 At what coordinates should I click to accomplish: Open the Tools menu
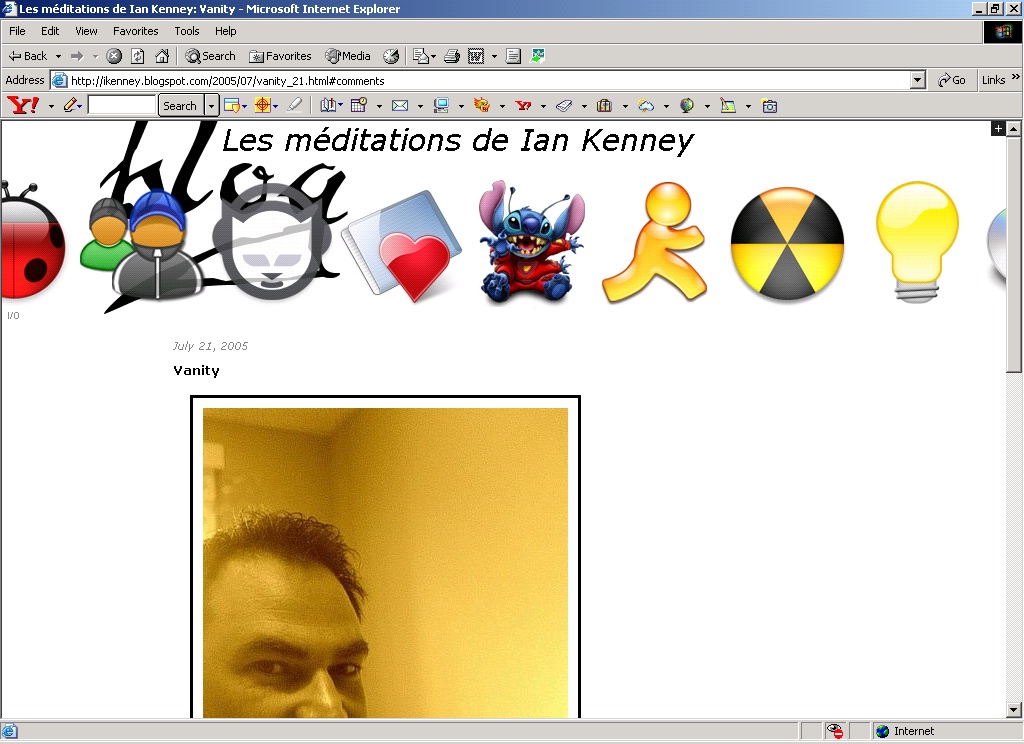point(187,31)
